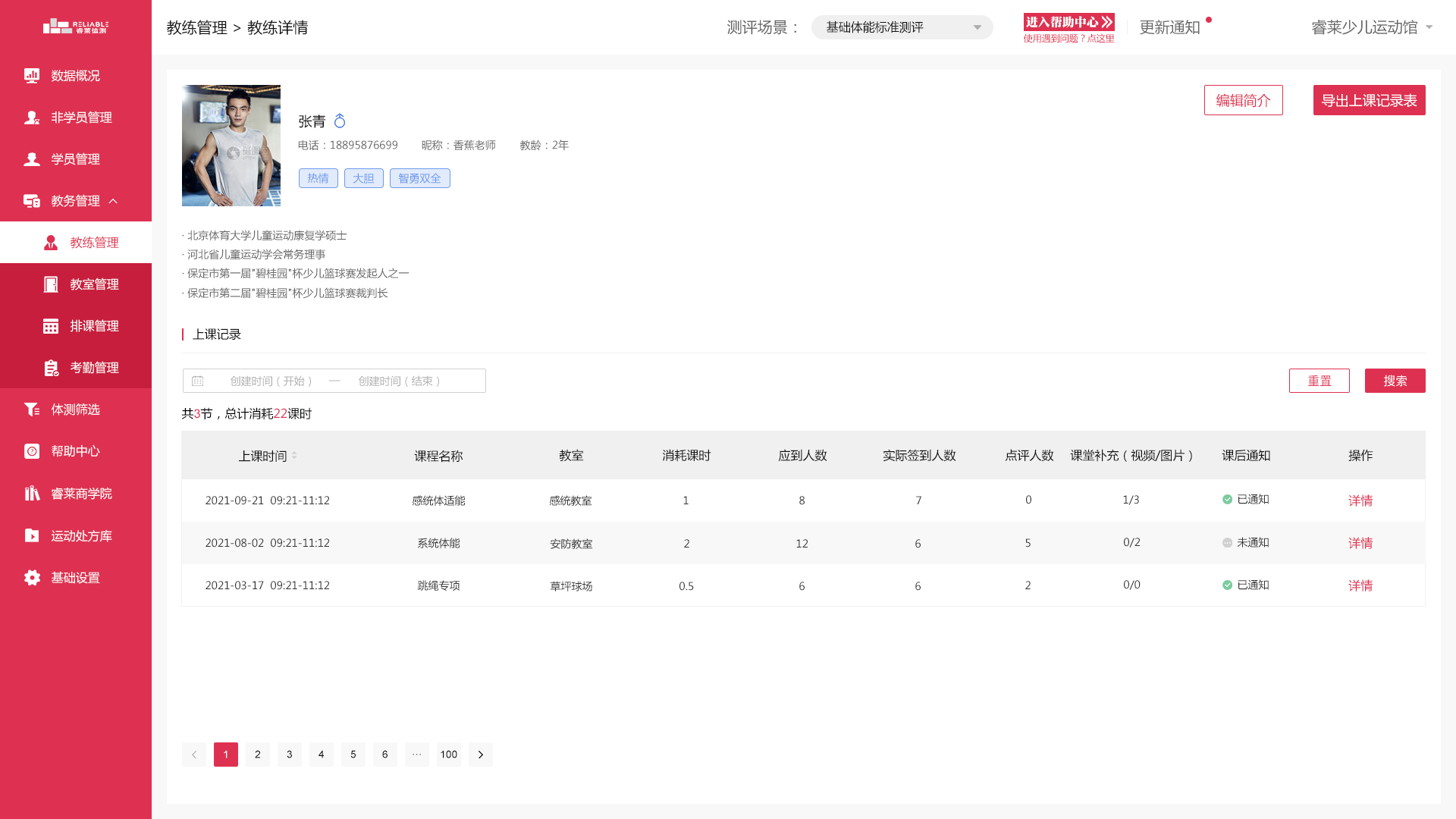Click the 编辑简介 button

coord(1243,100)
